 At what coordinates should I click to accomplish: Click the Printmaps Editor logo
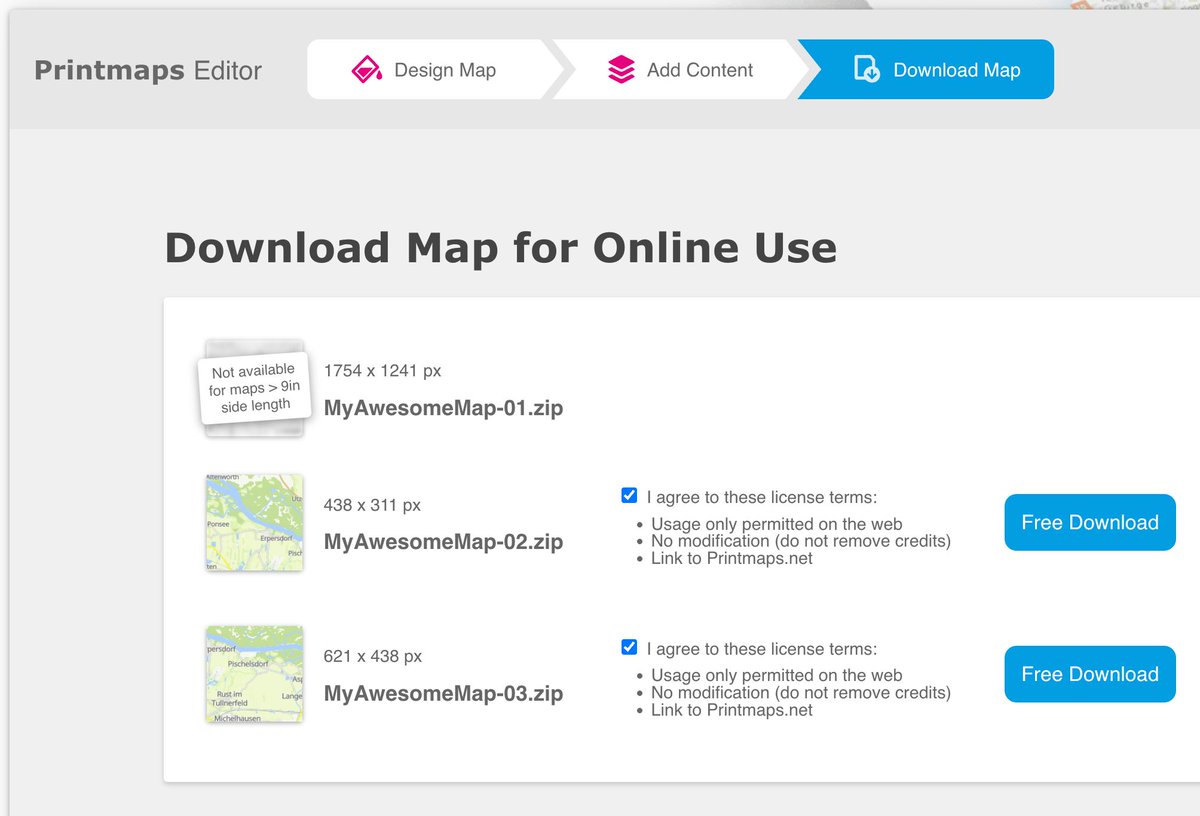148,71
